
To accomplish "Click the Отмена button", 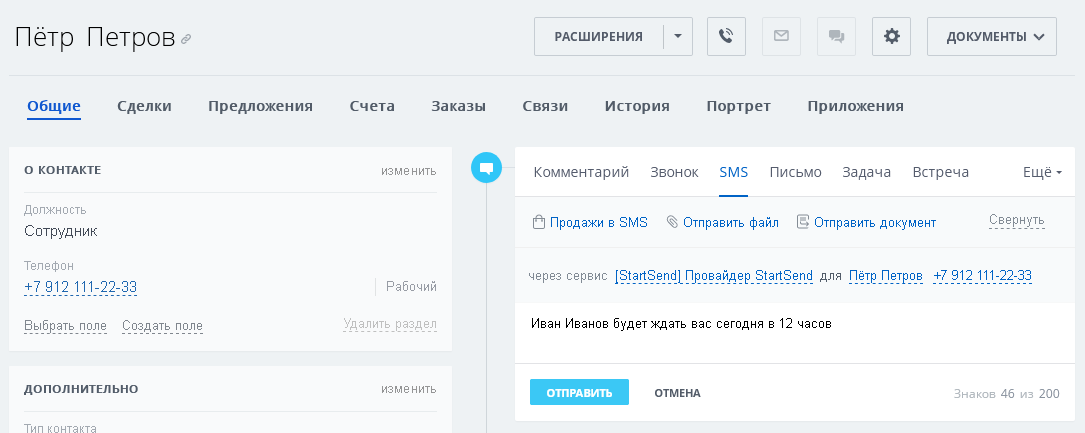I will 677,393.
